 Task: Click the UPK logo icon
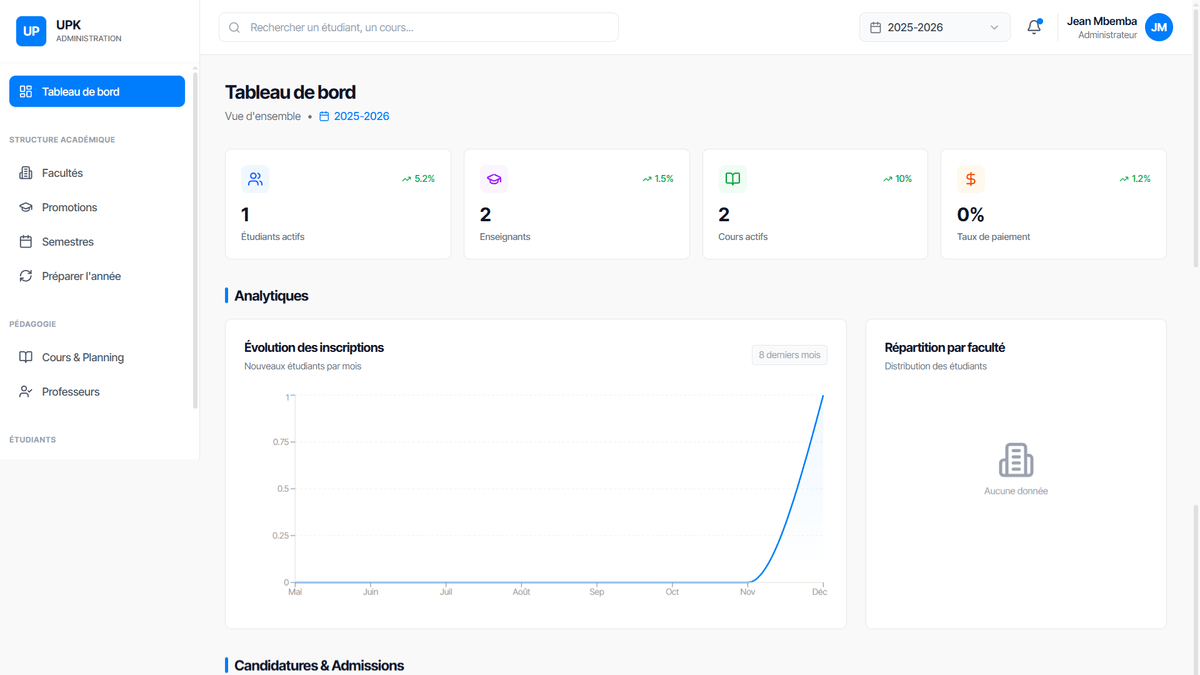31,31
